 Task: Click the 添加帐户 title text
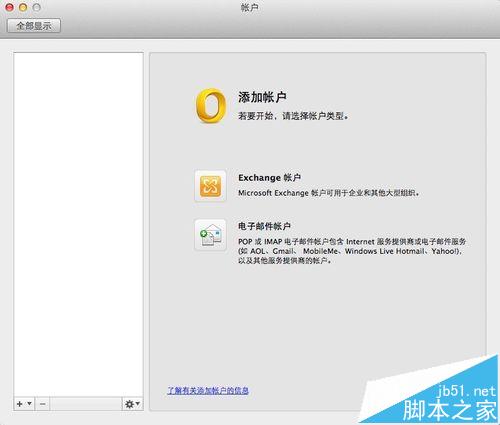(x=262, y=97)
